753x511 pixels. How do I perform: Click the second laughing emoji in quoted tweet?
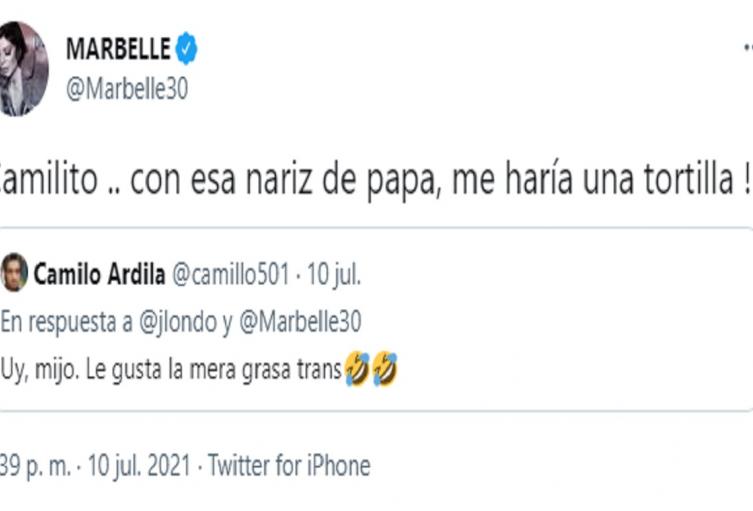click(x=385, y=372)
